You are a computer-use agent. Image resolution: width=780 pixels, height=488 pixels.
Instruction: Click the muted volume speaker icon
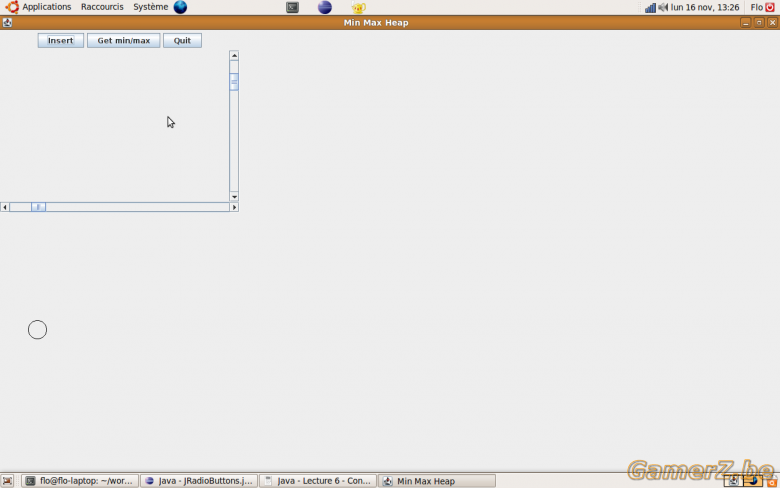663,7
